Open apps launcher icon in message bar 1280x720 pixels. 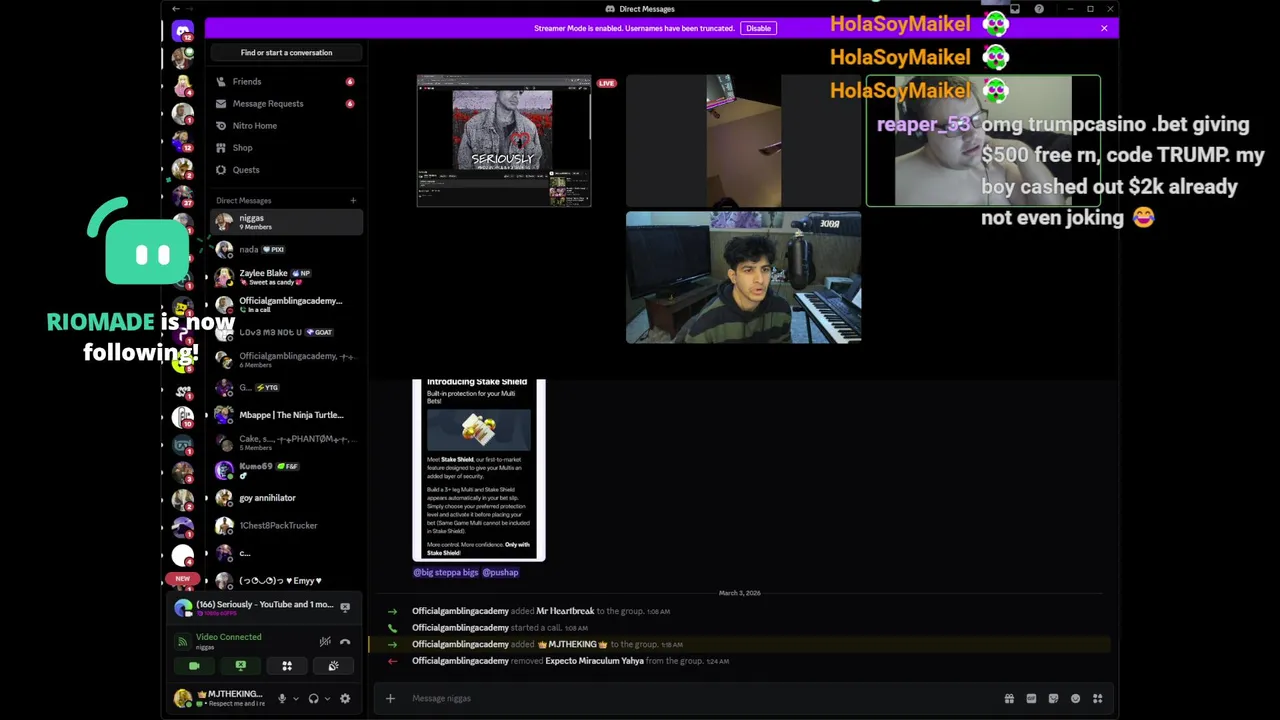pos(1097,699)
